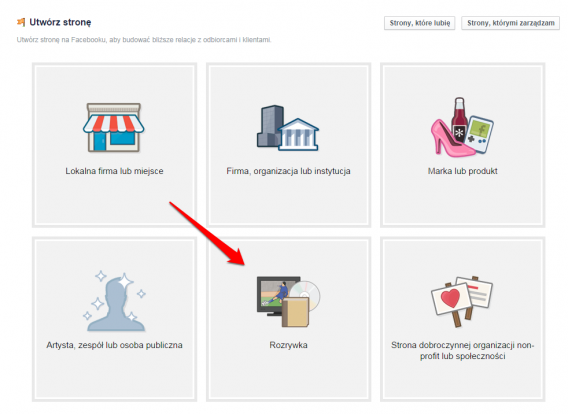Screen dimensions: 568x414
Task: Click blank area of Marka lub produkt tile
Action: (x=463, y=201)
